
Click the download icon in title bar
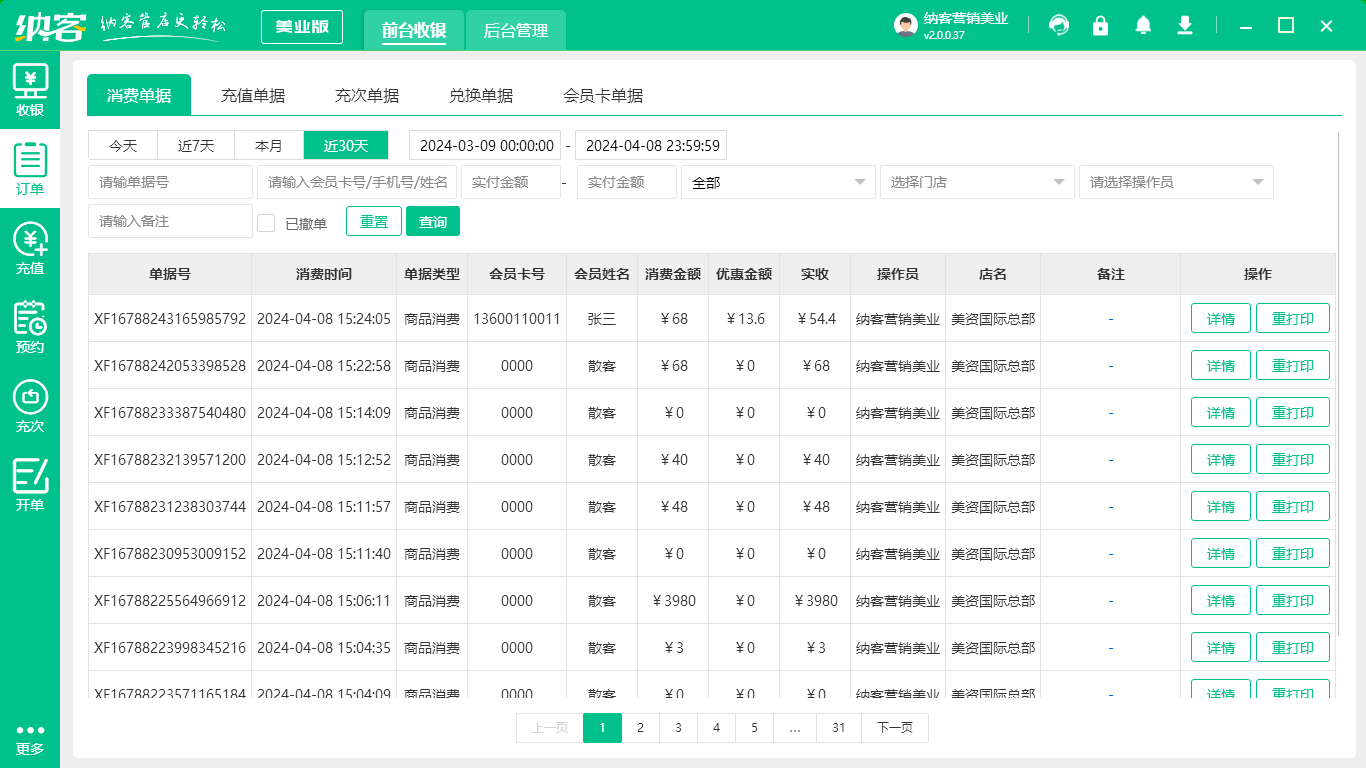1184,25
